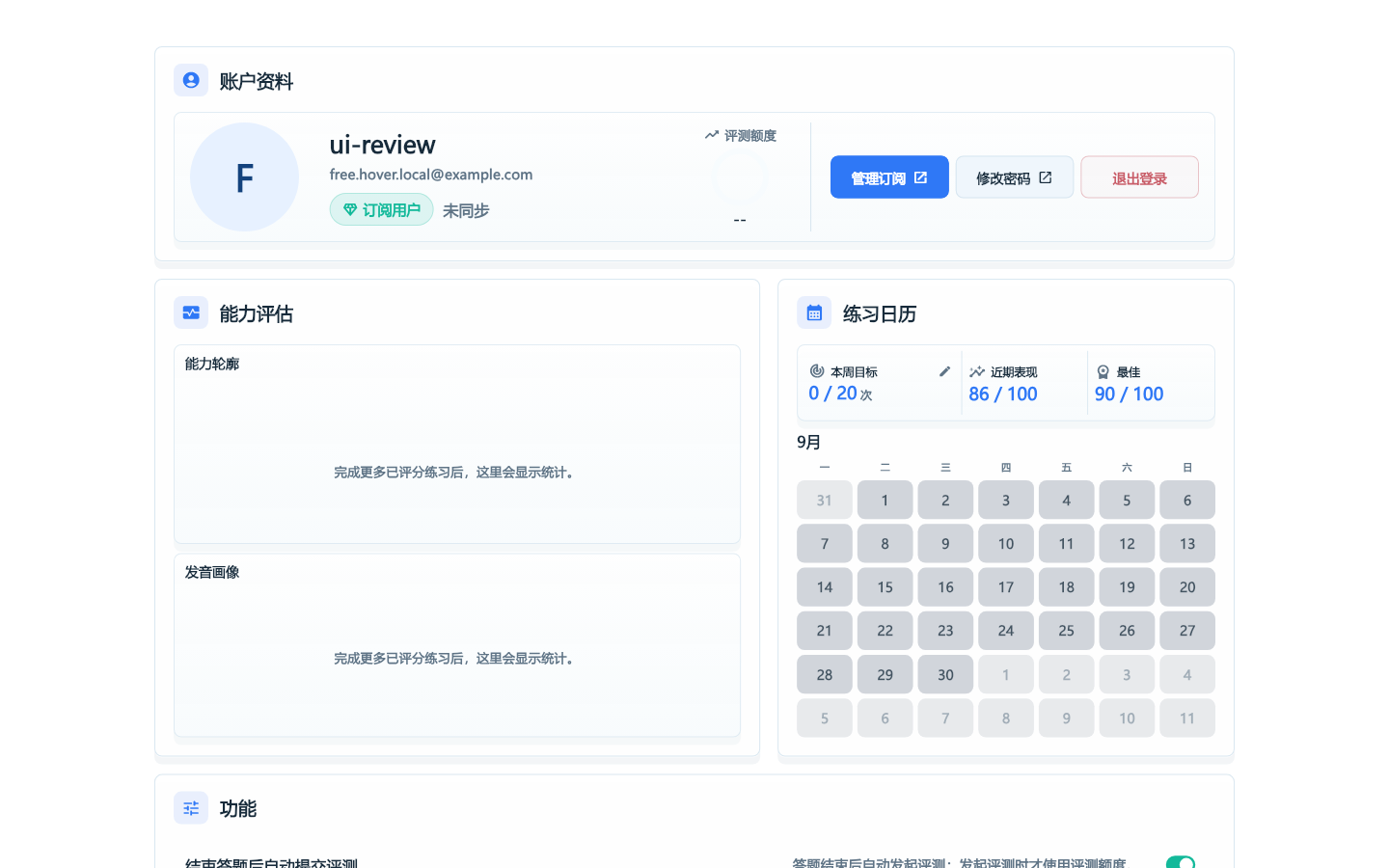The width and height of the screenshot is (1389, 868).
Task: Click the best score medal icon
Action: (x=1103, y=371)
